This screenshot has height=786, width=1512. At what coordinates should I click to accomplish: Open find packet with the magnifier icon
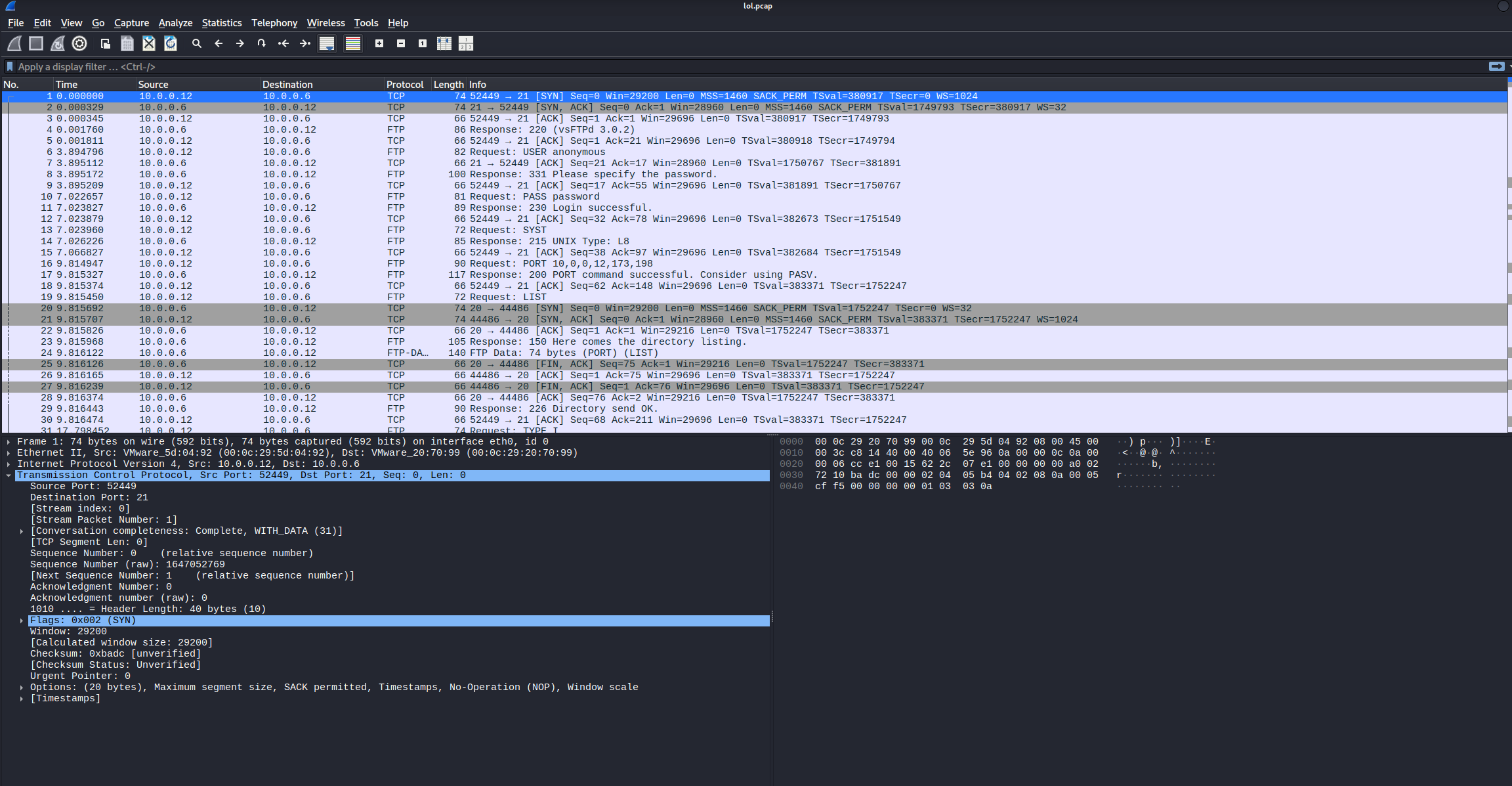click(196, 43)
